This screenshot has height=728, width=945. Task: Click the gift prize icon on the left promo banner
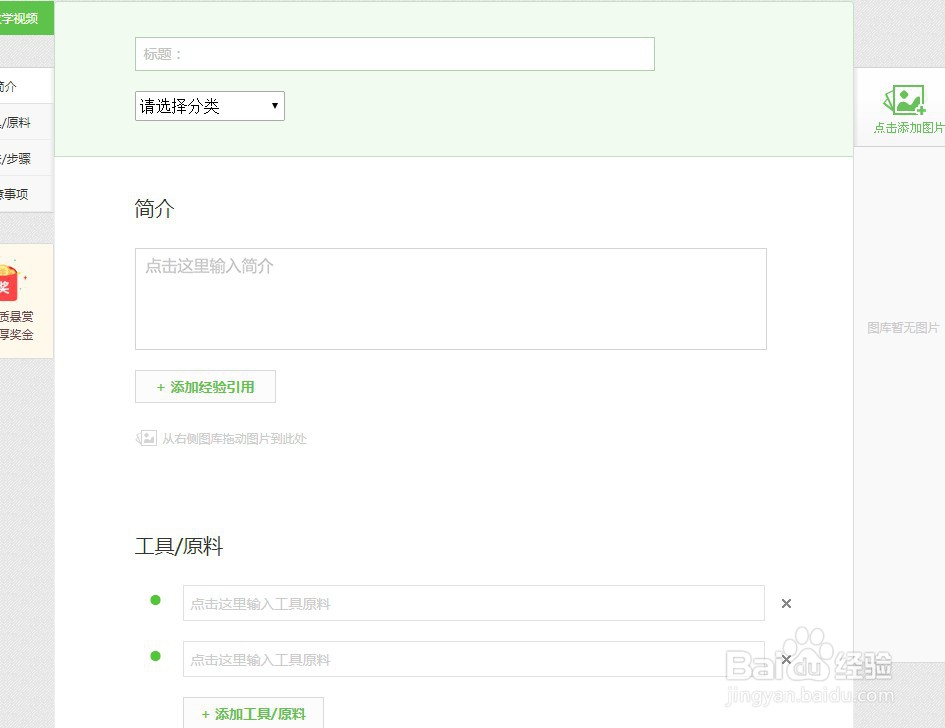10,283
